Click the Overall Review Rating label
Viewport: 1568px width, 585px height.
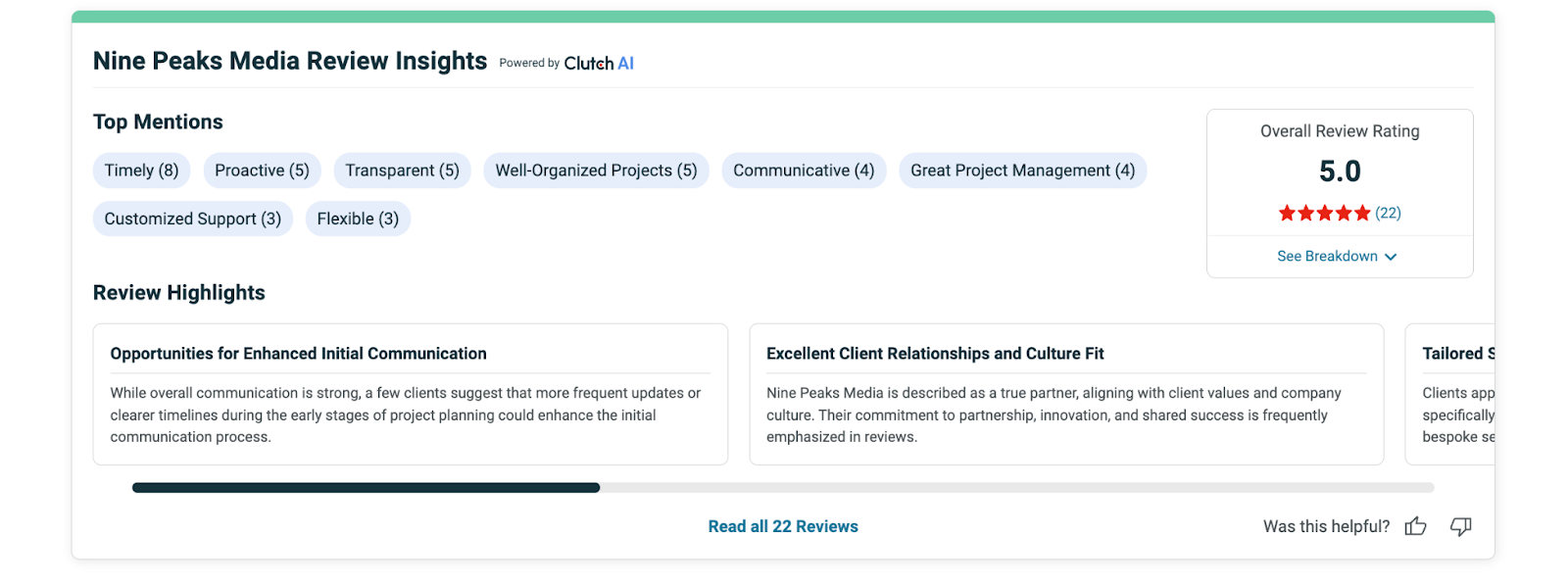click(1340, 131)
